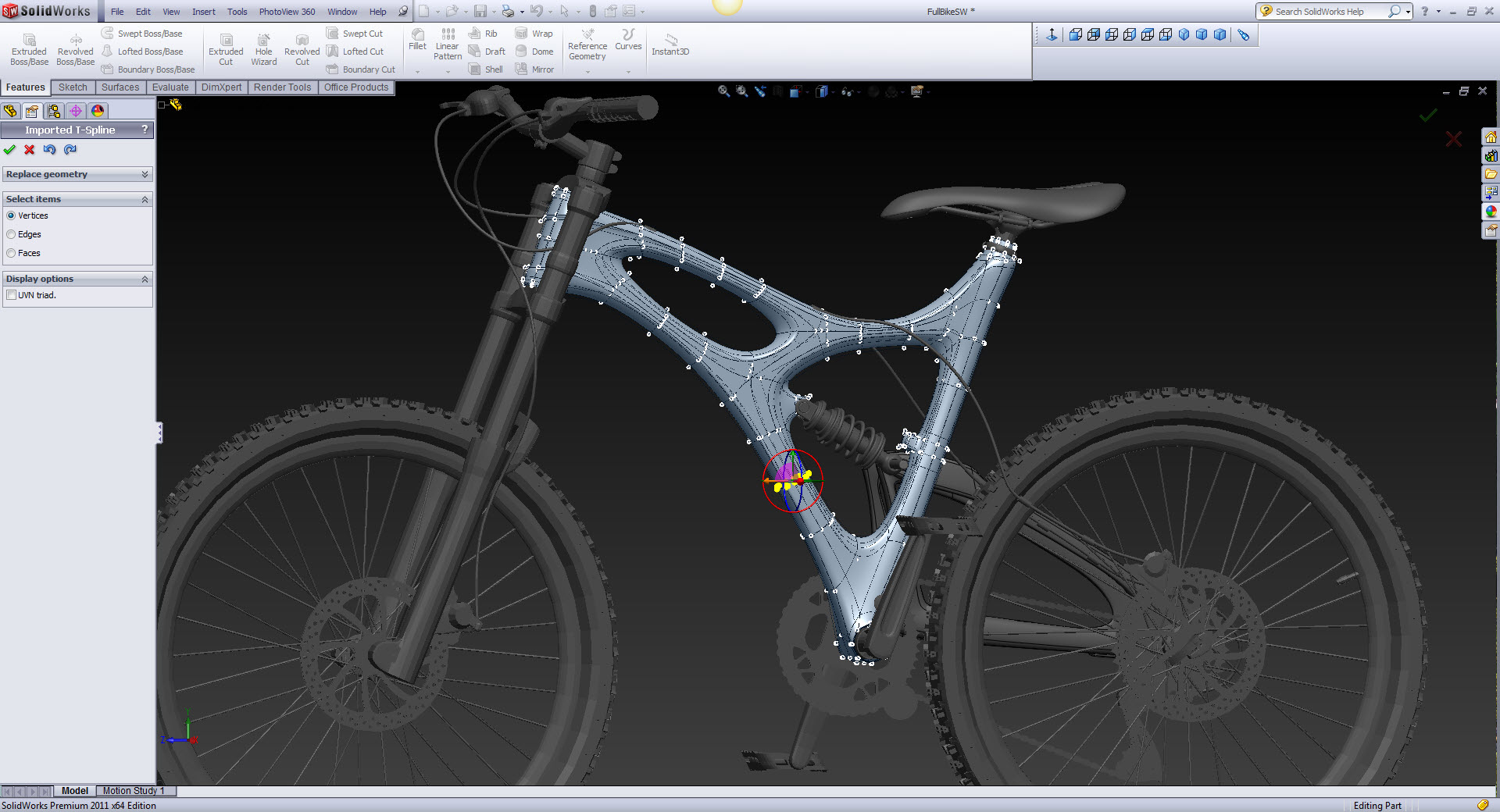The image size is (1500, 812).
Task: Select the Extruded Cut tool
Action: click(x=226, y=50)
